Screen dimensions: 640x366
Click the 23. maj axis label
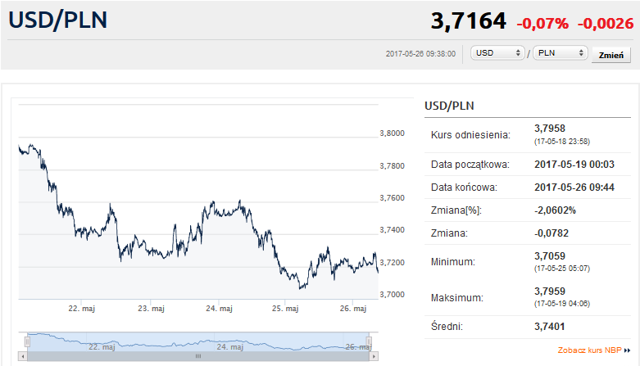coord(151,308)
